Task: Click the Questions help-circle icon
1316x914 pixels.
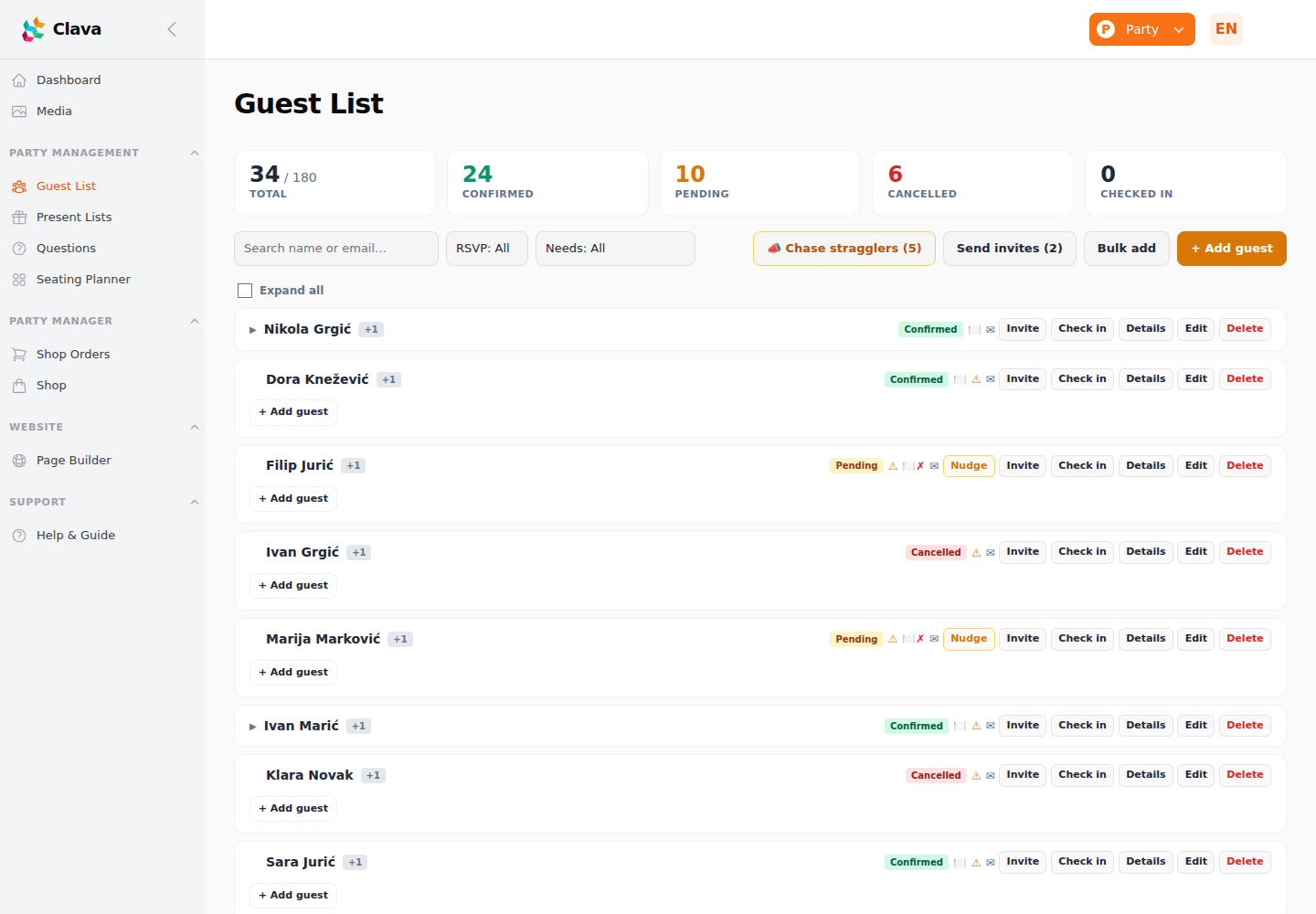Action: tap(19, 249)
